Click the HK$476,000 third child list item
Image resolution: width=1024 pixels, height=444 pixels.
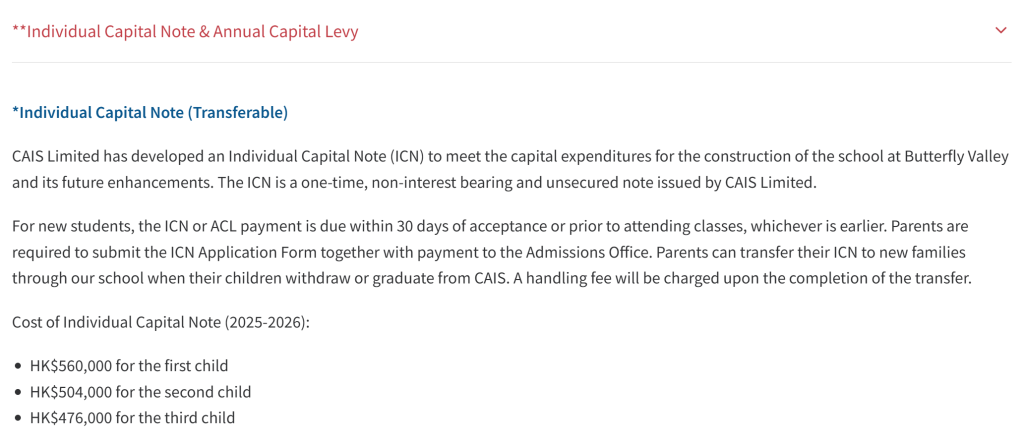(x=132, y=417)
